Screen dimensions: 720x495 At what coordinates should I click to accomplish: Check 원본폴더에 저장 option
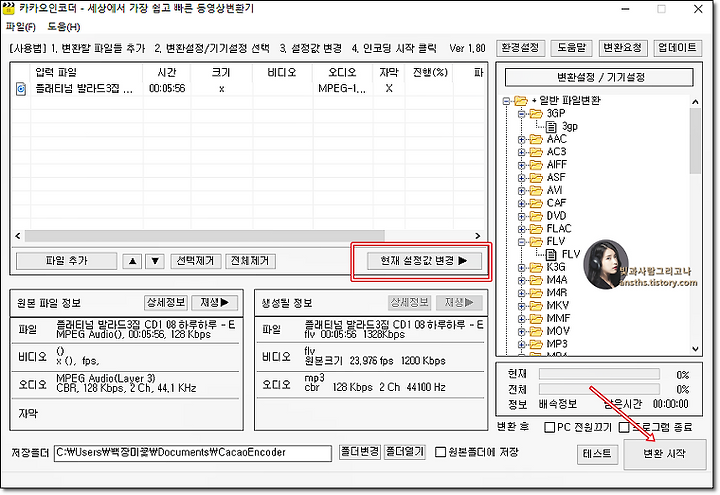(440, 452)
